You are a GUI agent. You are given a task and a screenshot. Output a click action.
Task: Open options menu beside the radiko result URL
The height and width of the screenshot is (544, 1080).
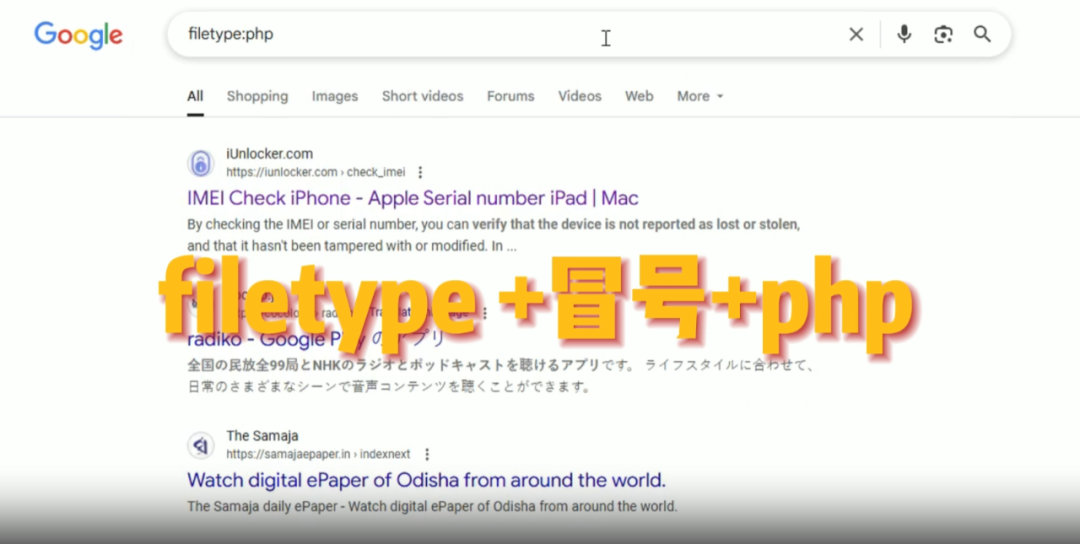point(484,313)
